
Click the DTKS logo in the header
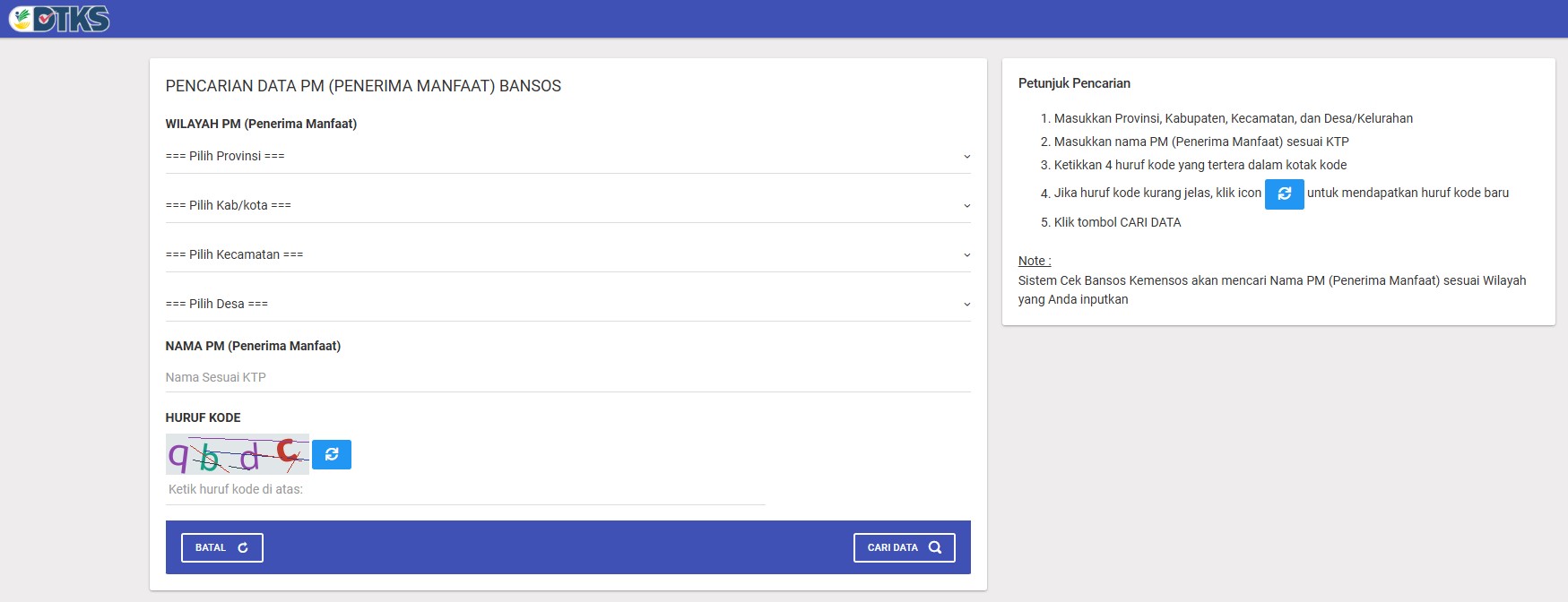(x=59, y=19)
